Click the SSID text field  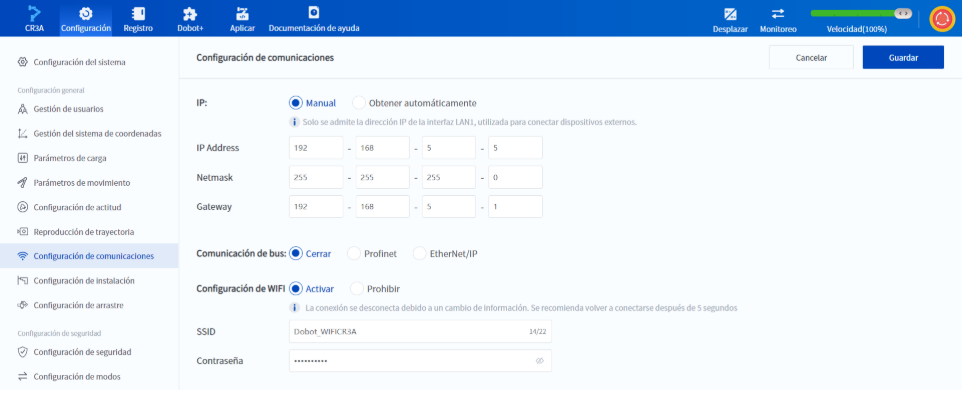[x=420, y=331]
